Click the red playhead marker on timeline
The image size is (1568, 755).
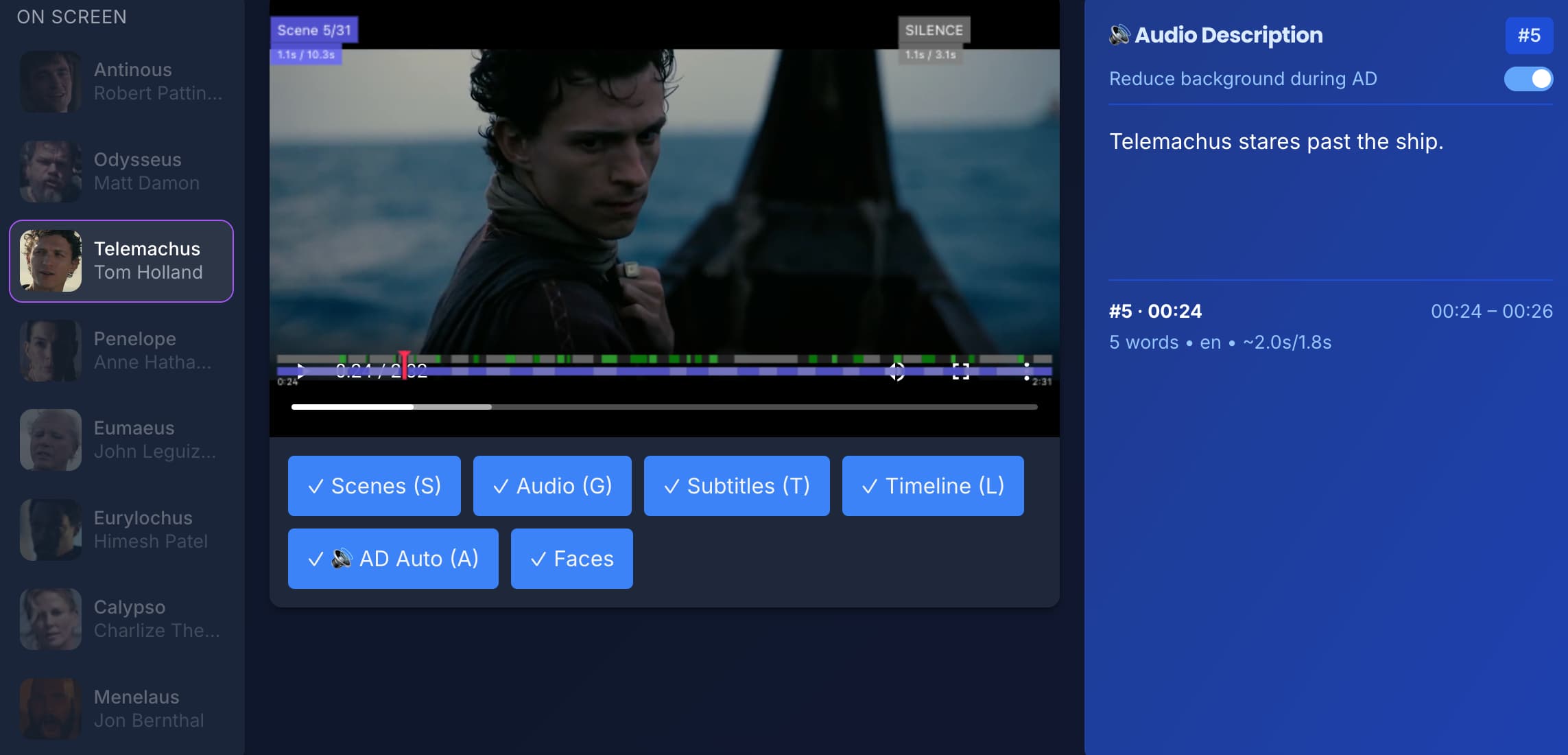click(405, 364)
